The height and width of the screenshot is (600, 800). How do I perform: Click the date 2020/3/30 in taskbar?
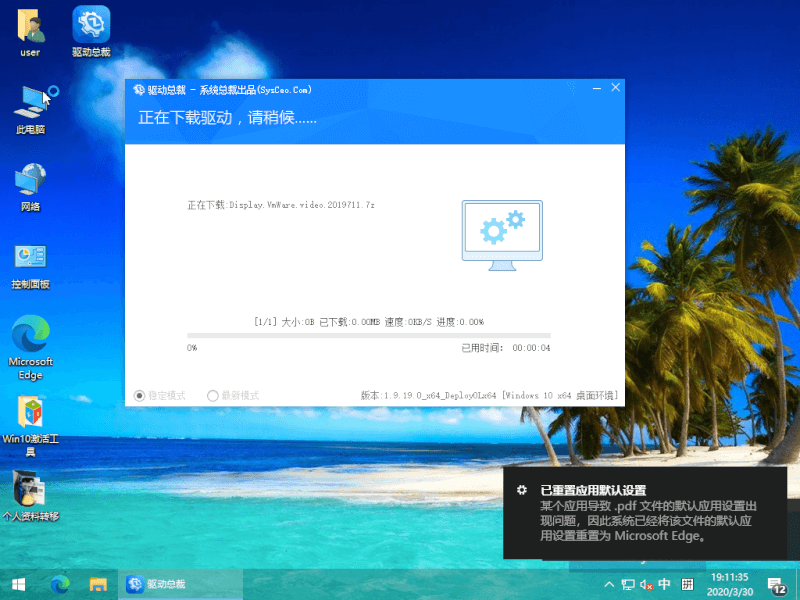coord(730,592)
